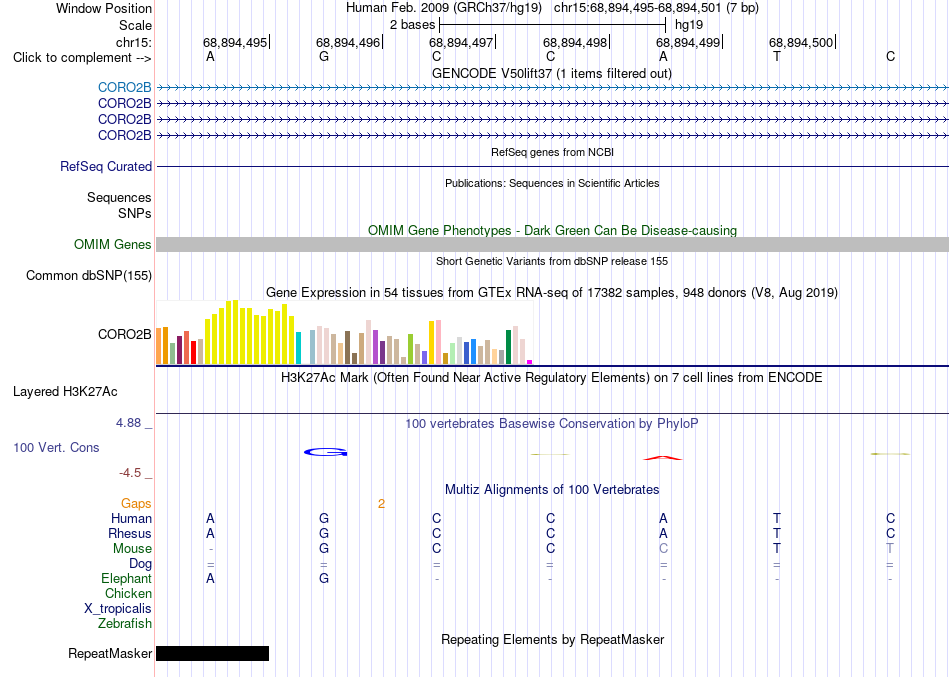
Task: Click the red A PhyloP conservation logo
Action: coord(663,458)
